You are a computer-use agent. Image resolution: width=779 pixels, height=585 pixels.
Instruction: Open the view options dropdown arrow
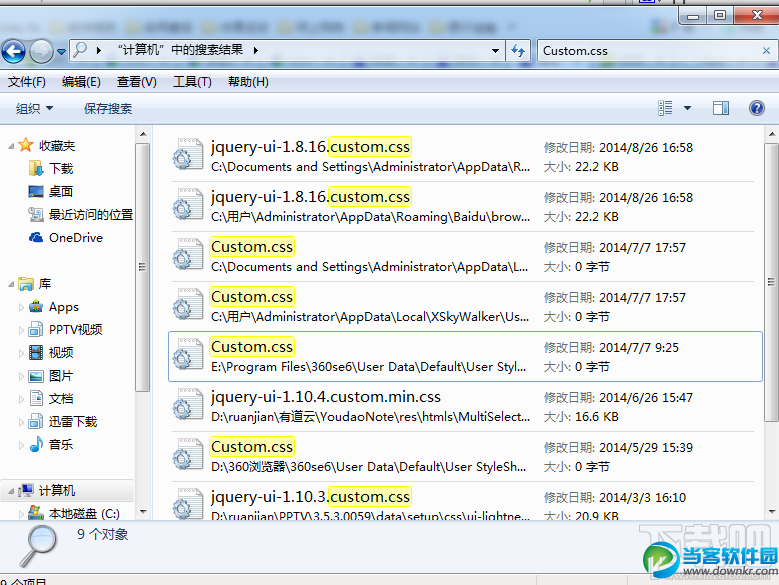[x=687, y=108]
